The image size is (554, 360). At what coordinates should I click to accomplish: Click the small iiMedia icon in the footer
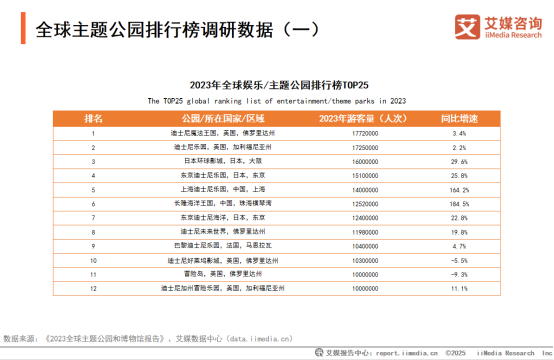[x=319, y=352]
